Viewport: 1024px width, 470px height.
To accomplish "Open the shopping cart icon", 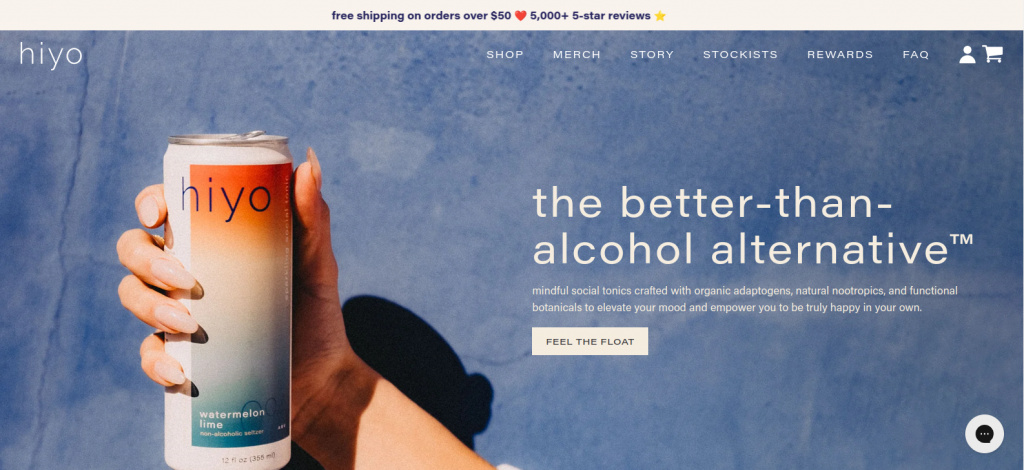I will [x=992, y=54].
